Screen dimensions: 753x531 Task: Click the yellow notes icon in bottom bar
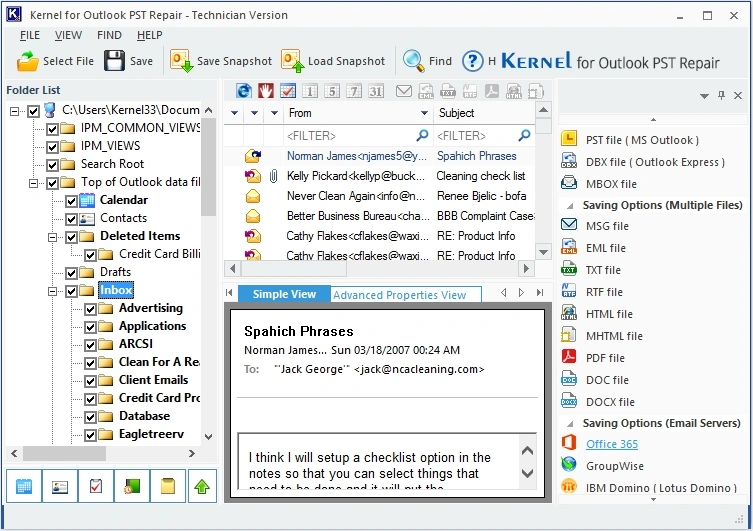click(168, 486)
